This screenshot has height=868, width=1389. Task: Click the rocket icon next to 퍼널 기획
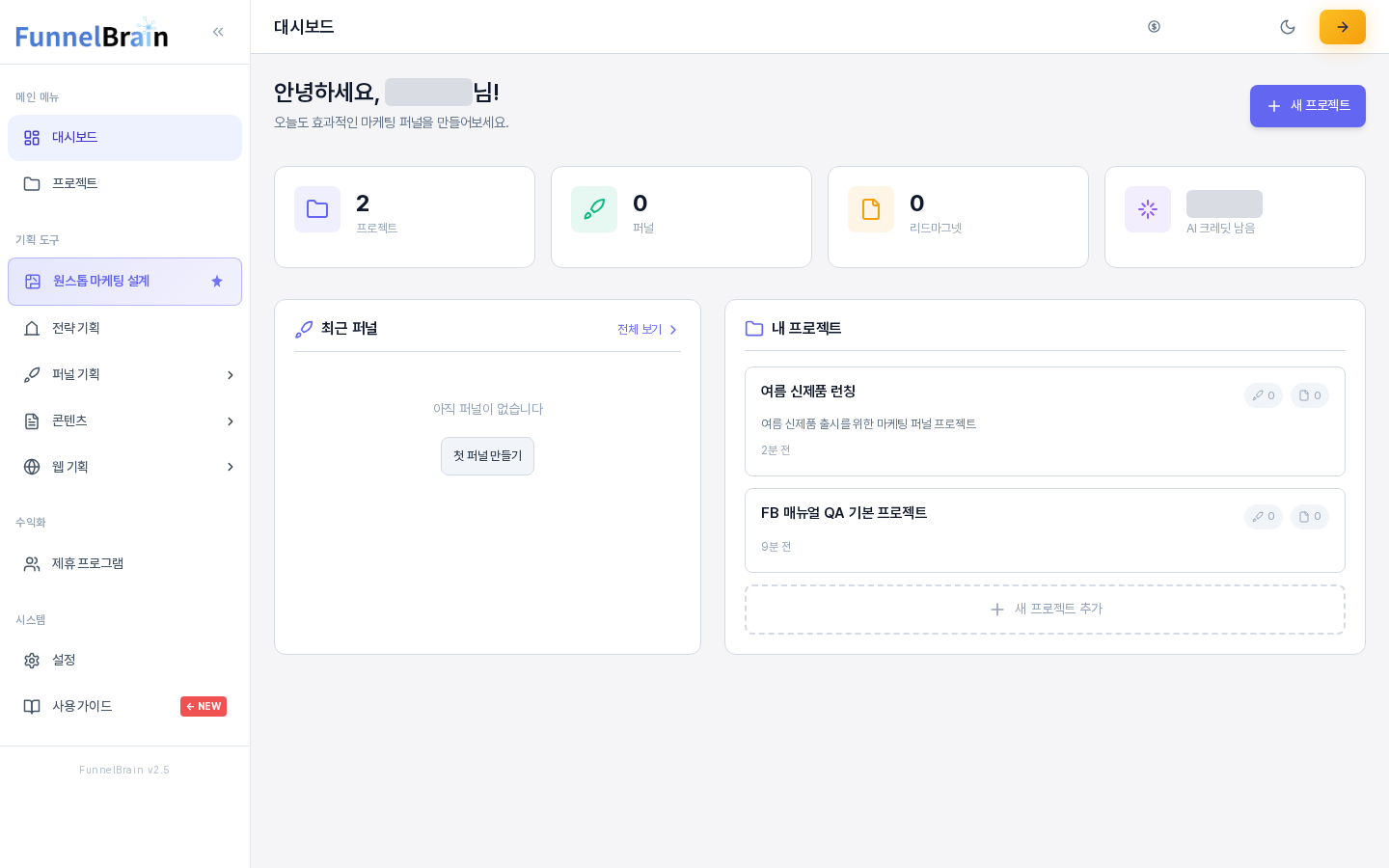click(32, 375)
